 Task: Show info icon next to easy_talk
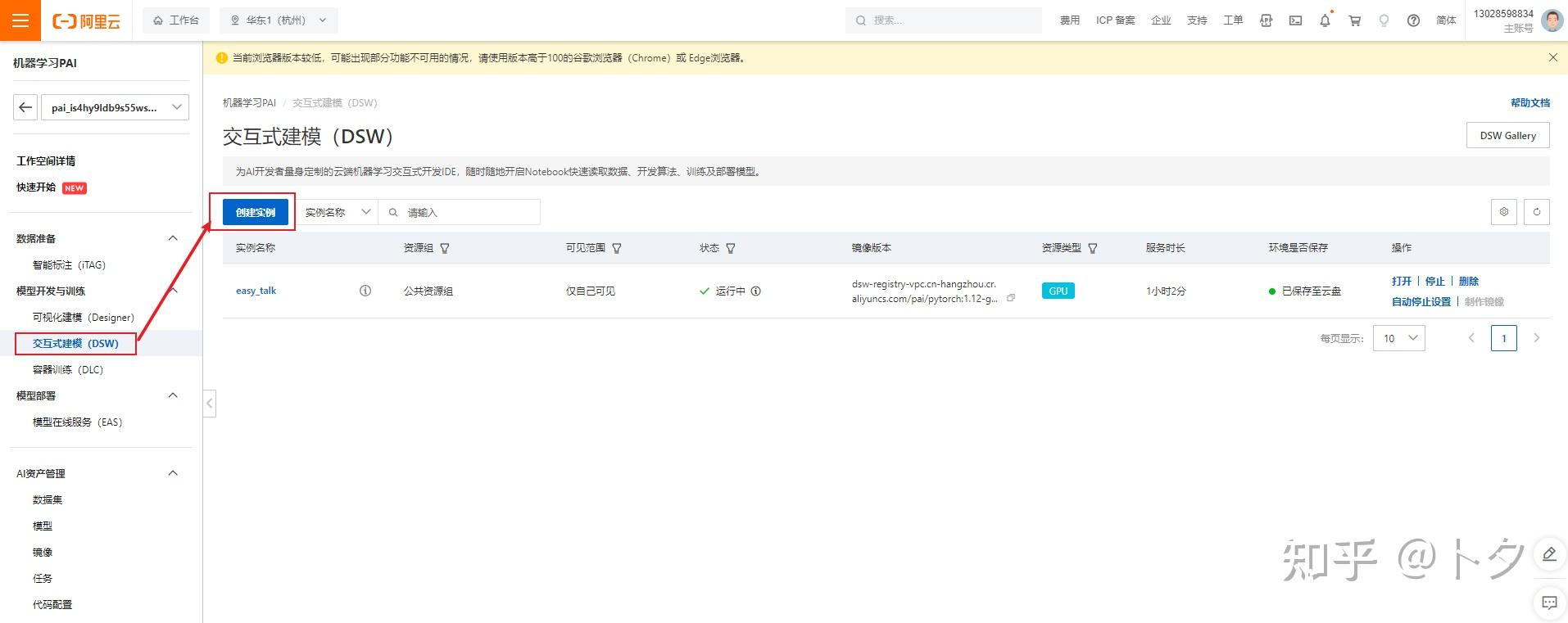pyautogui.click(x=365, y=291)
